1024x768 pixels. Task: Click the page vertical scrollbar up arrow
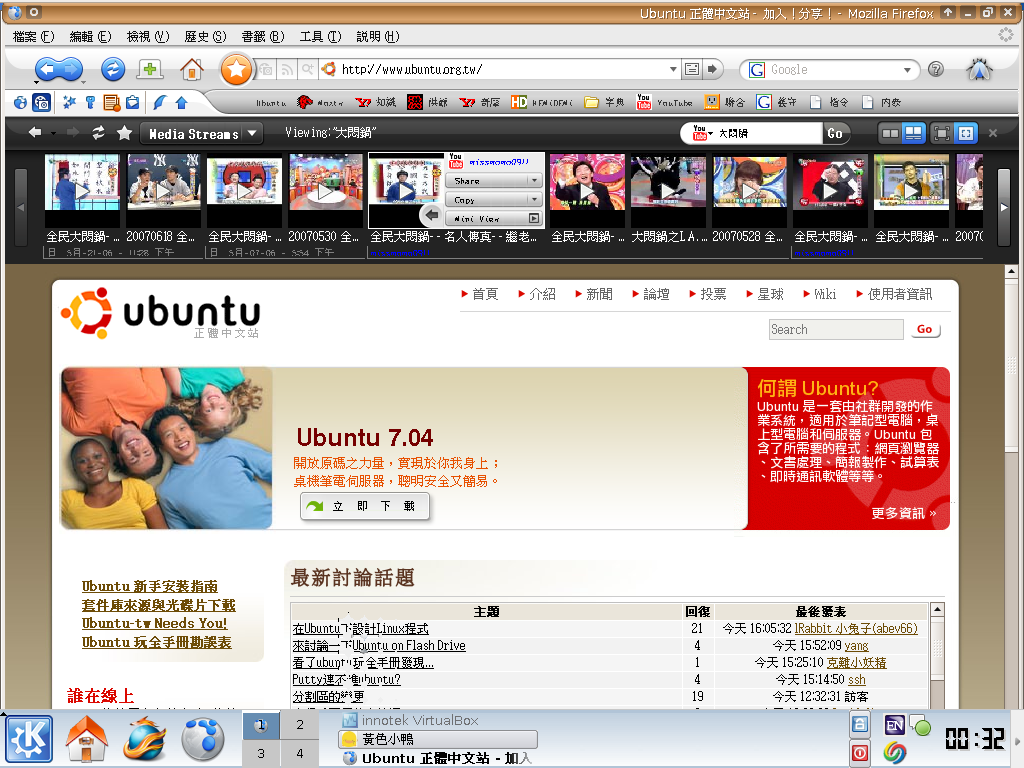(1011, 271)
